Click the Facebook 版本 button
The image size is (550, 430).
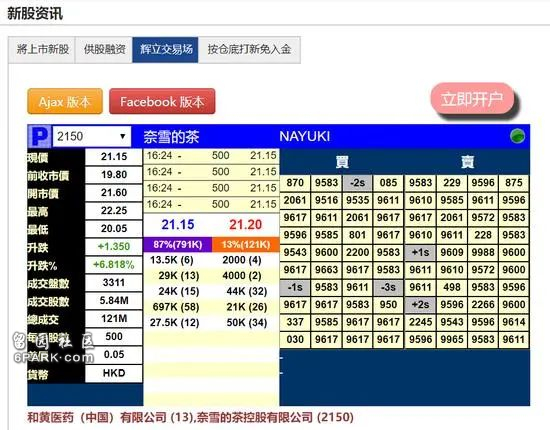162,102
